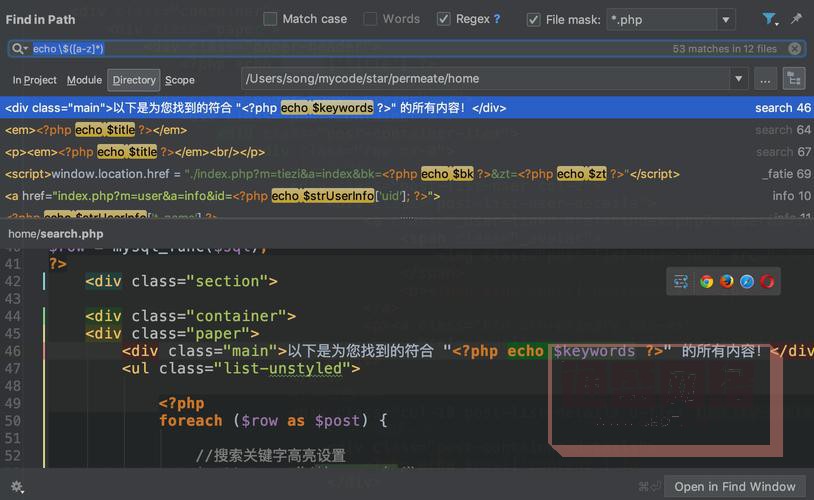Browse for directory with ellipsis button
Screen dimensions: 814x500
tap(765, 79)
